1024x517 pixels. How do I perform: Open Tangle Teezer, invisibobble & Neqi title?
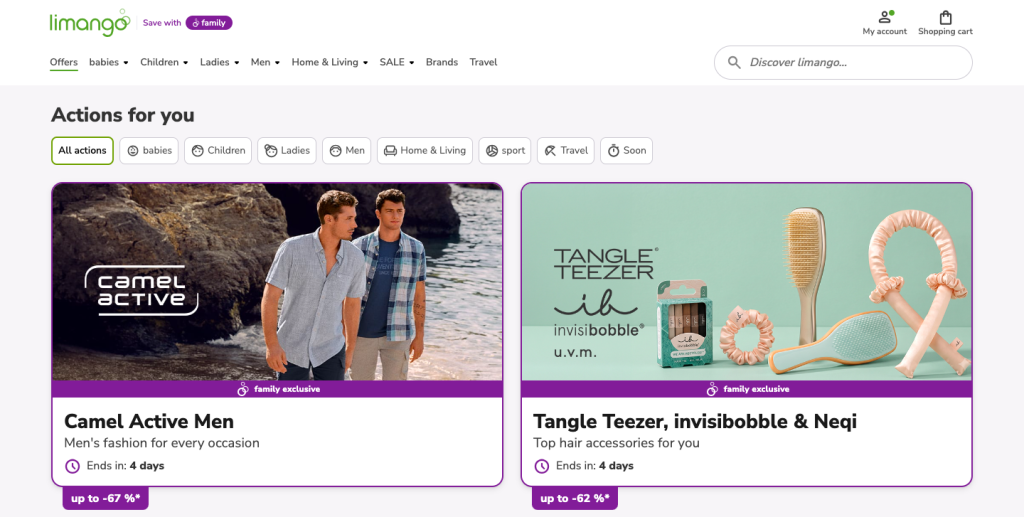pos(695,421)
